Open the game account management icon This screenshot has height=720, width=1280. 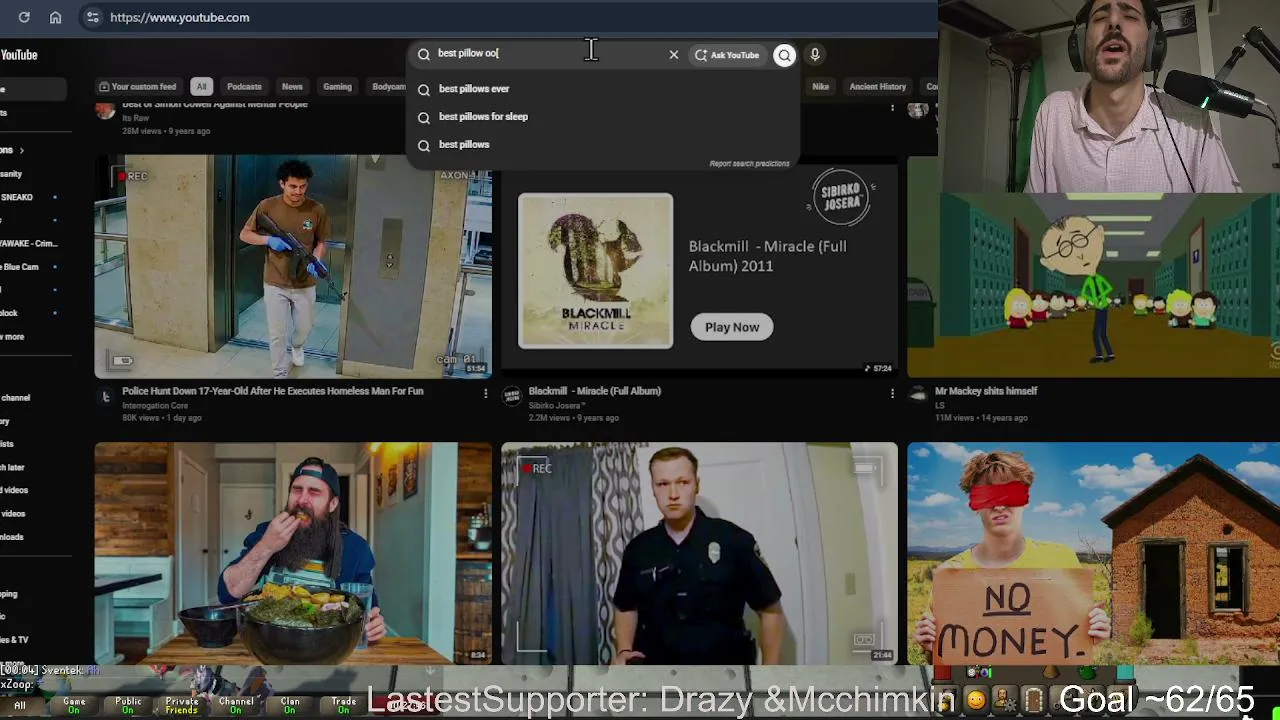click(x=1003, y=700)
